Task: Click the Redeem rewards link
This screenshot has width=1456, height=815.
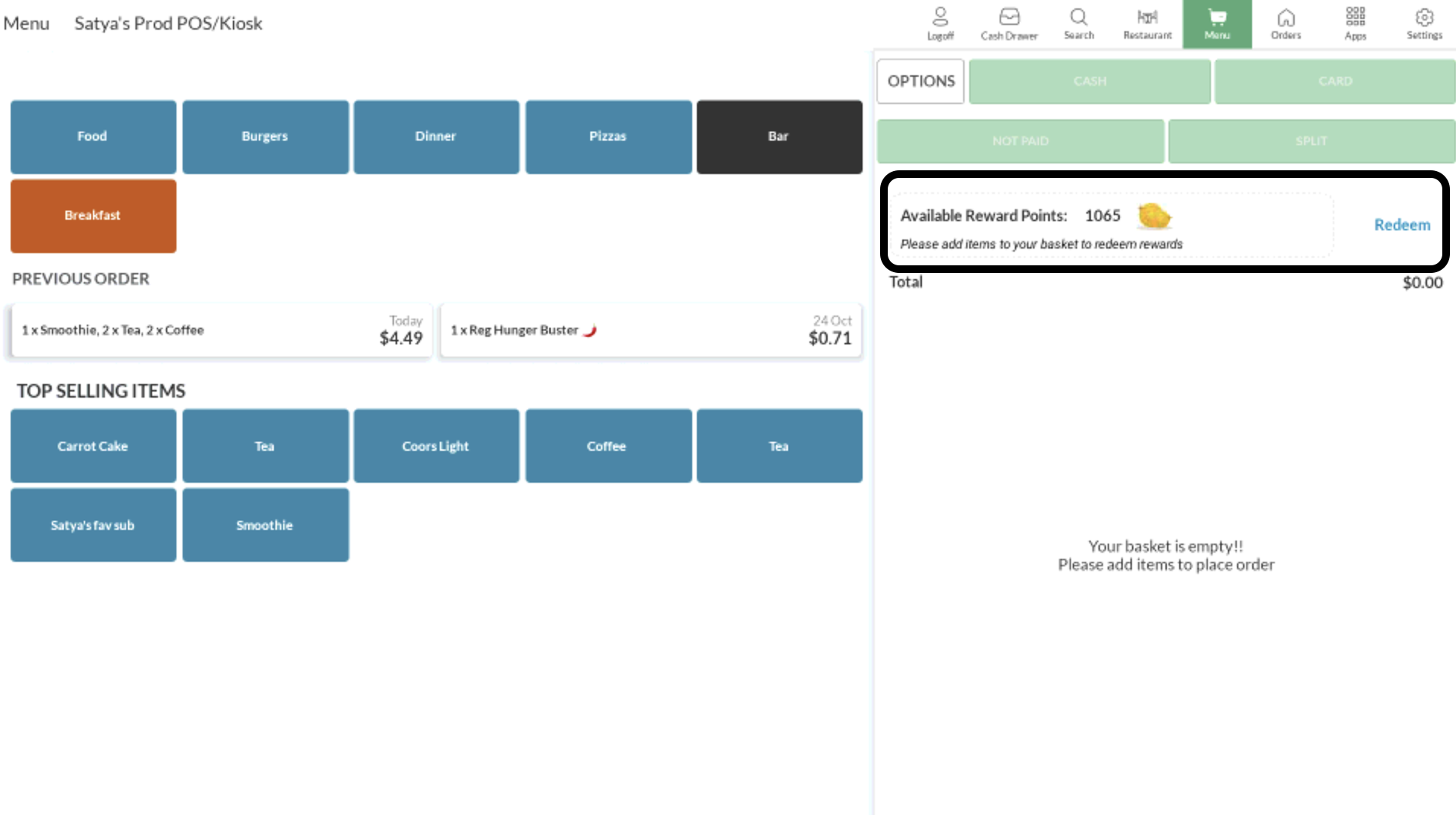Action: click(x=1401, y=225)
